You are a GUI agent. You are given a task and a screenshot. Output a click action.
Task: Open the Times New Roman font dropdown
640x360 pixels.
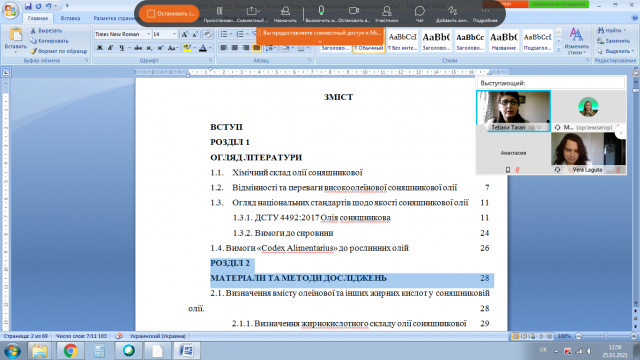pos(149,34)
